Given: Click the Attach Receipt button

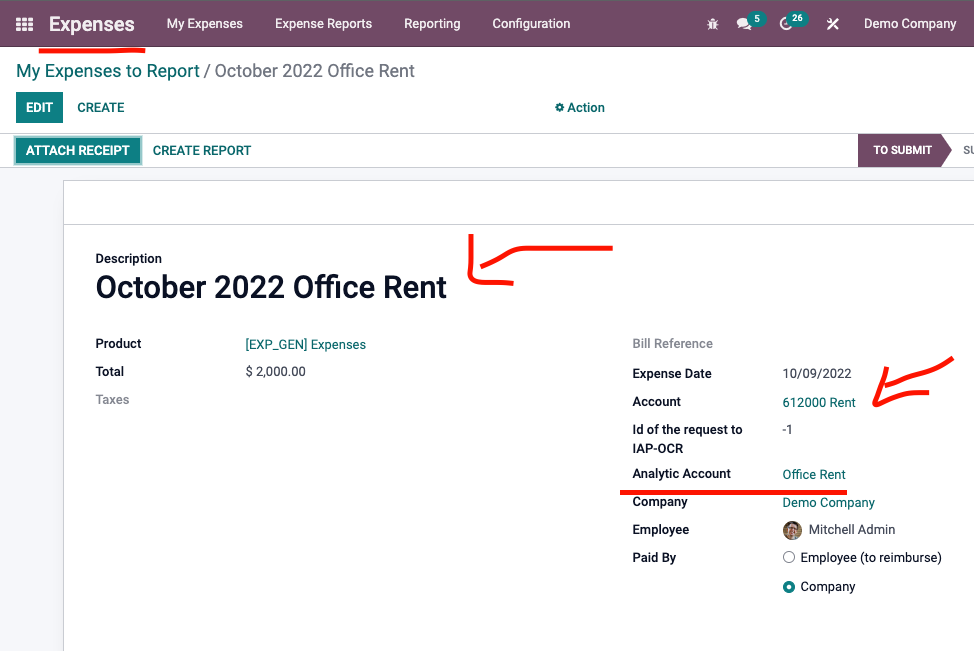Looking at the screenshot, I should (78, 151).
